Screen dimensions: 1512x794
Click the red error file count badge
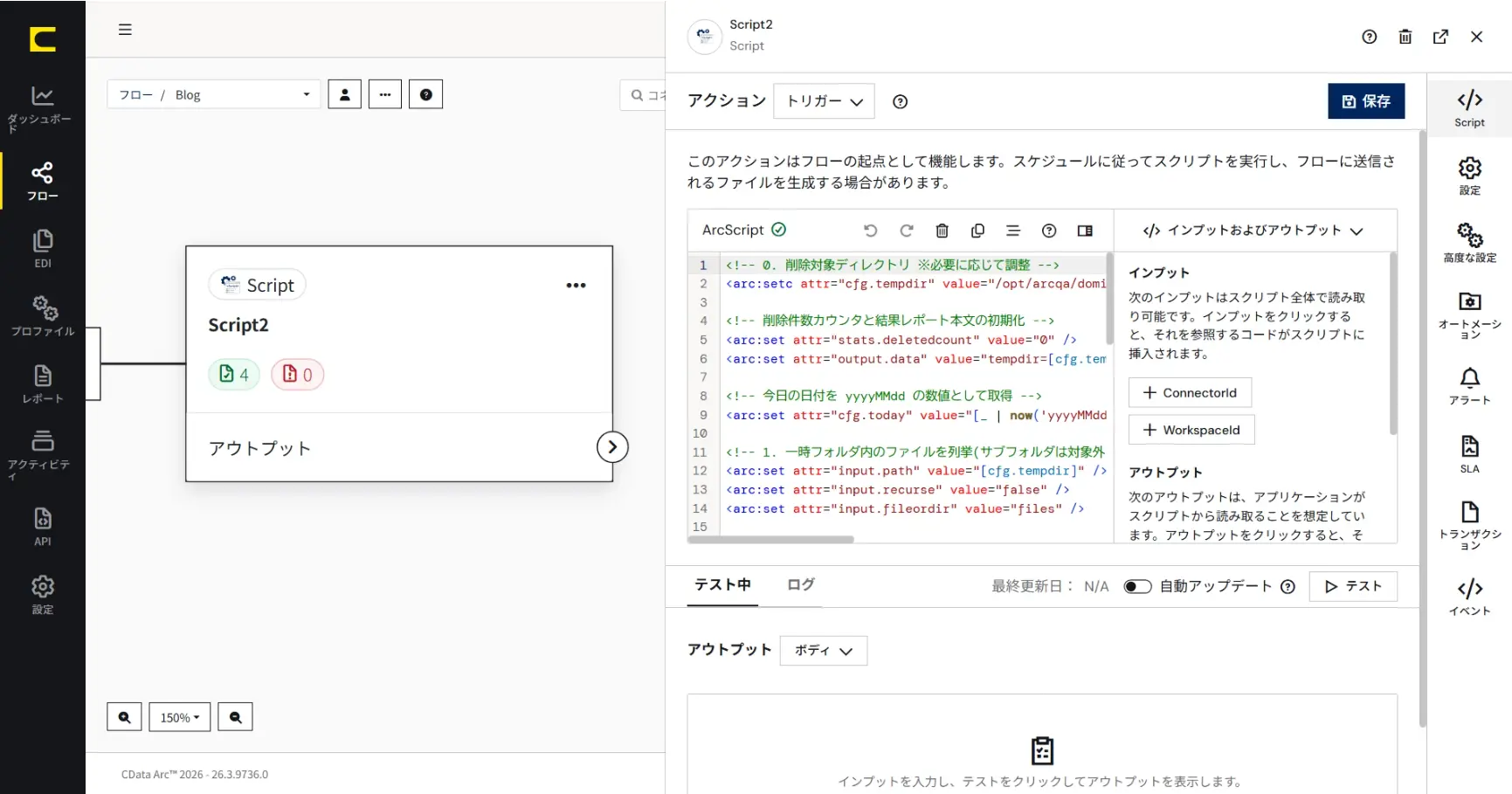pyautogui.click(x=297, y=375)
